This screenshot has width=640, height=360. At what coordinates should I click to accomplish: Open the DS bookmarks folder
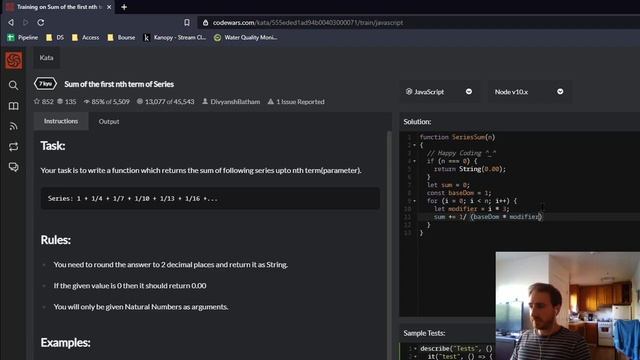[55, 37]
